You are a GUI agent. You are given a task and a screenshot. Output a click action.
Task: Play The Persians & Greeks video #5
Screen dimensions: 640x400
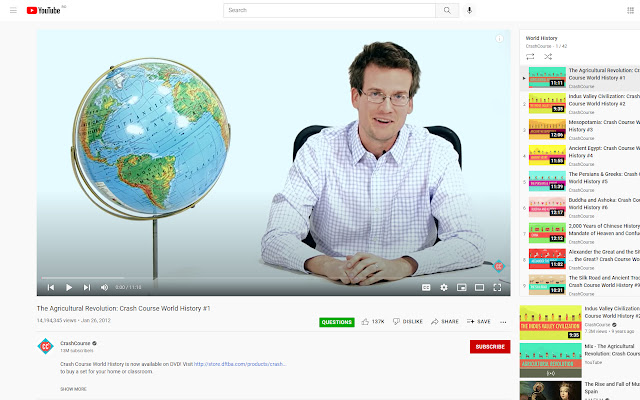[580, 181]
